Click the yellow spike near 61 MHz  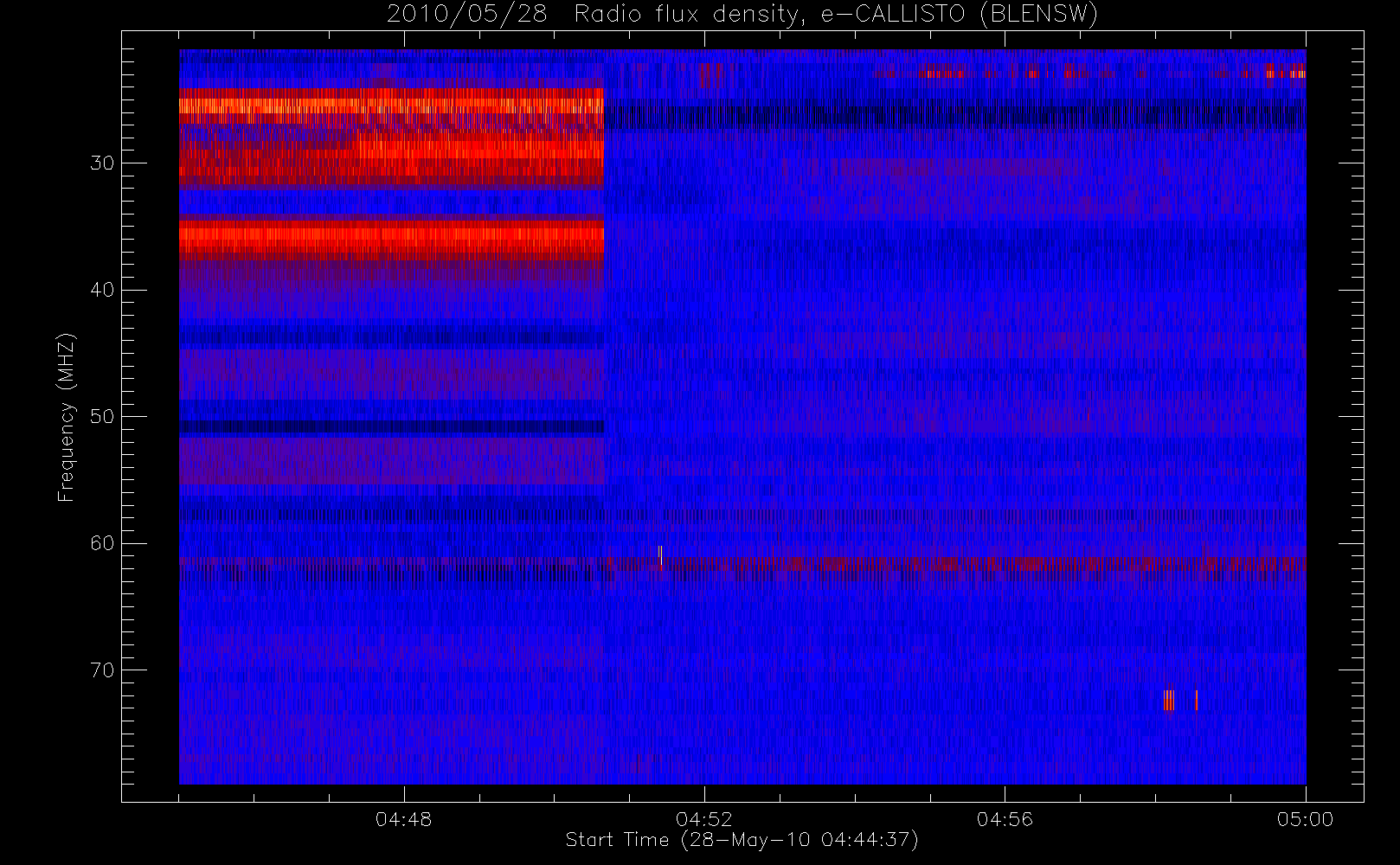[x=660, y=555]
